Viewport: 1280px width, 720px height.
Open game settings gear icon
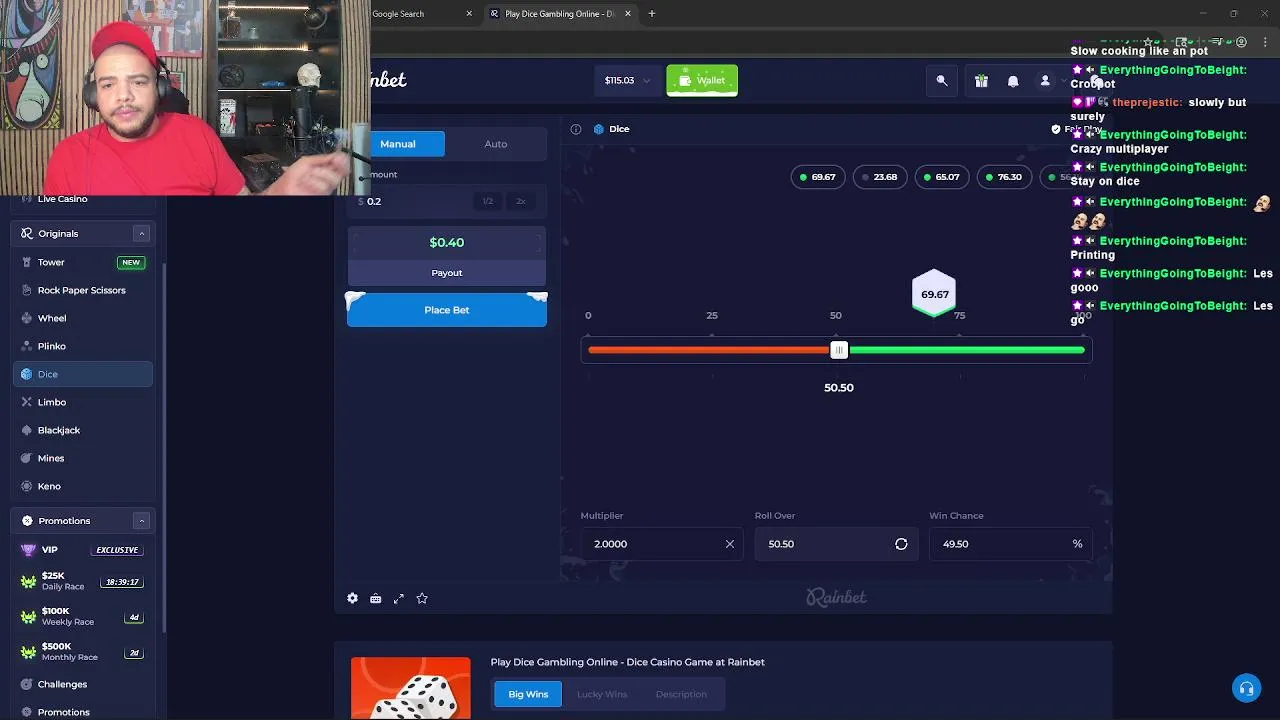(x=352, y=598)
